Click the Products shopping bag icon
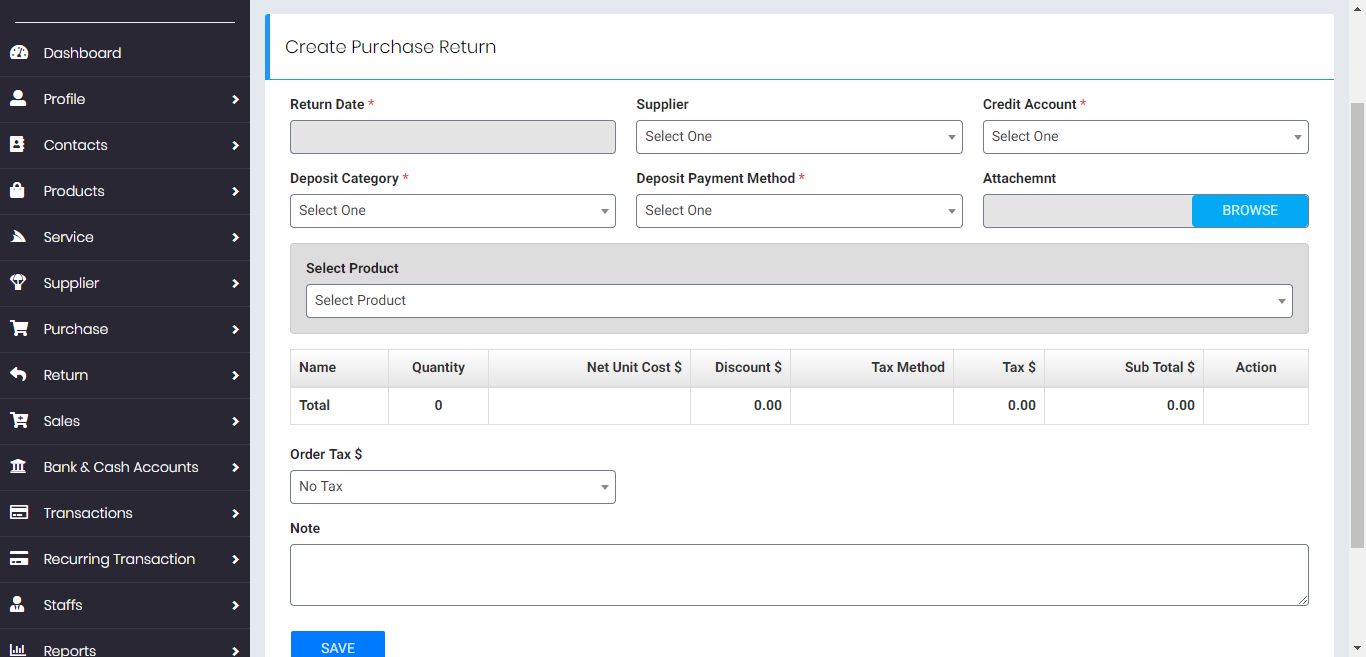Image resolution: width=1366 pixels, height=657 pixels. [18, 191]
